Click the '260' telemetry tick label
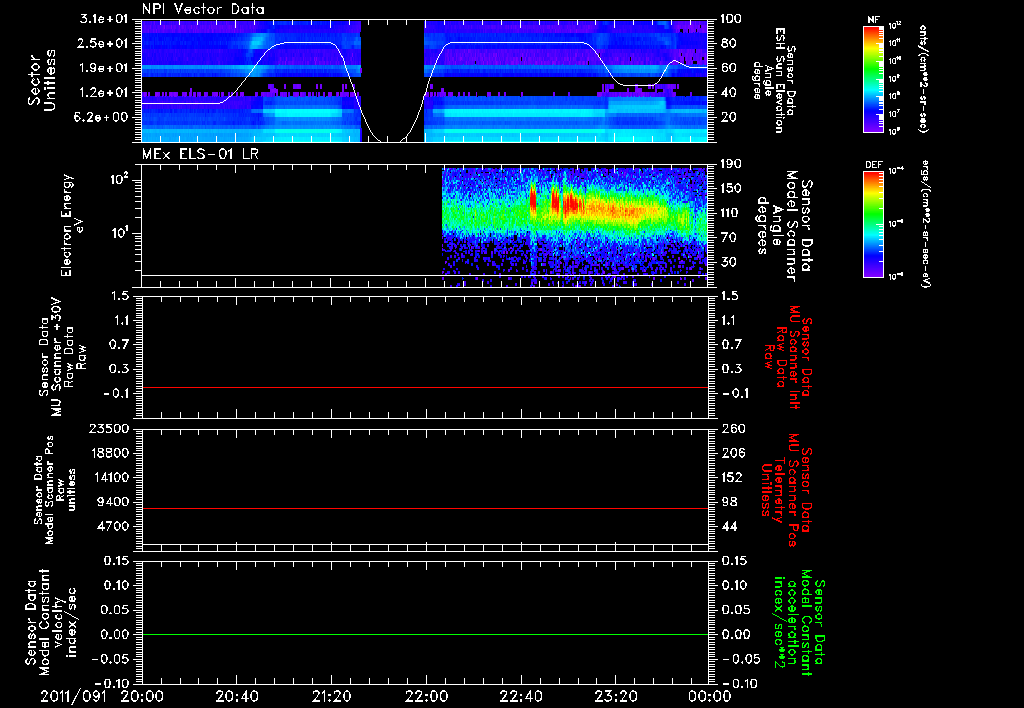Viewport: 1024px width, 708px height. tap(732, 428)
